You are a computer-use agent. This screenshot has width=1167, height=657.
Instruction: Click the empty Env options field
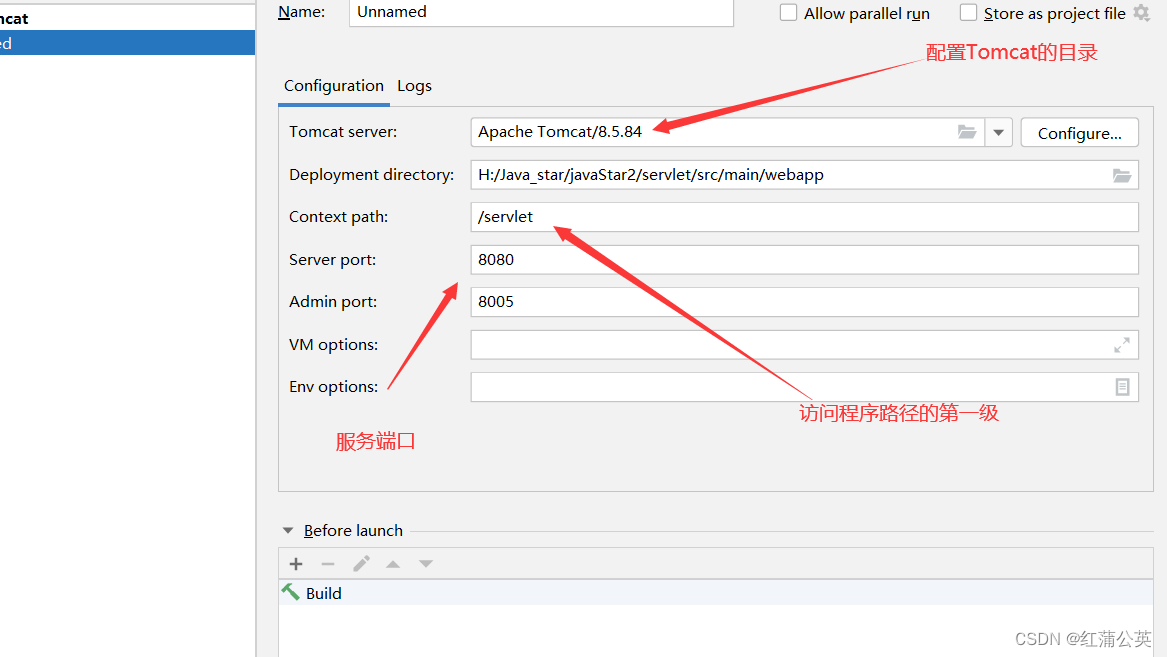pos(805,387)
